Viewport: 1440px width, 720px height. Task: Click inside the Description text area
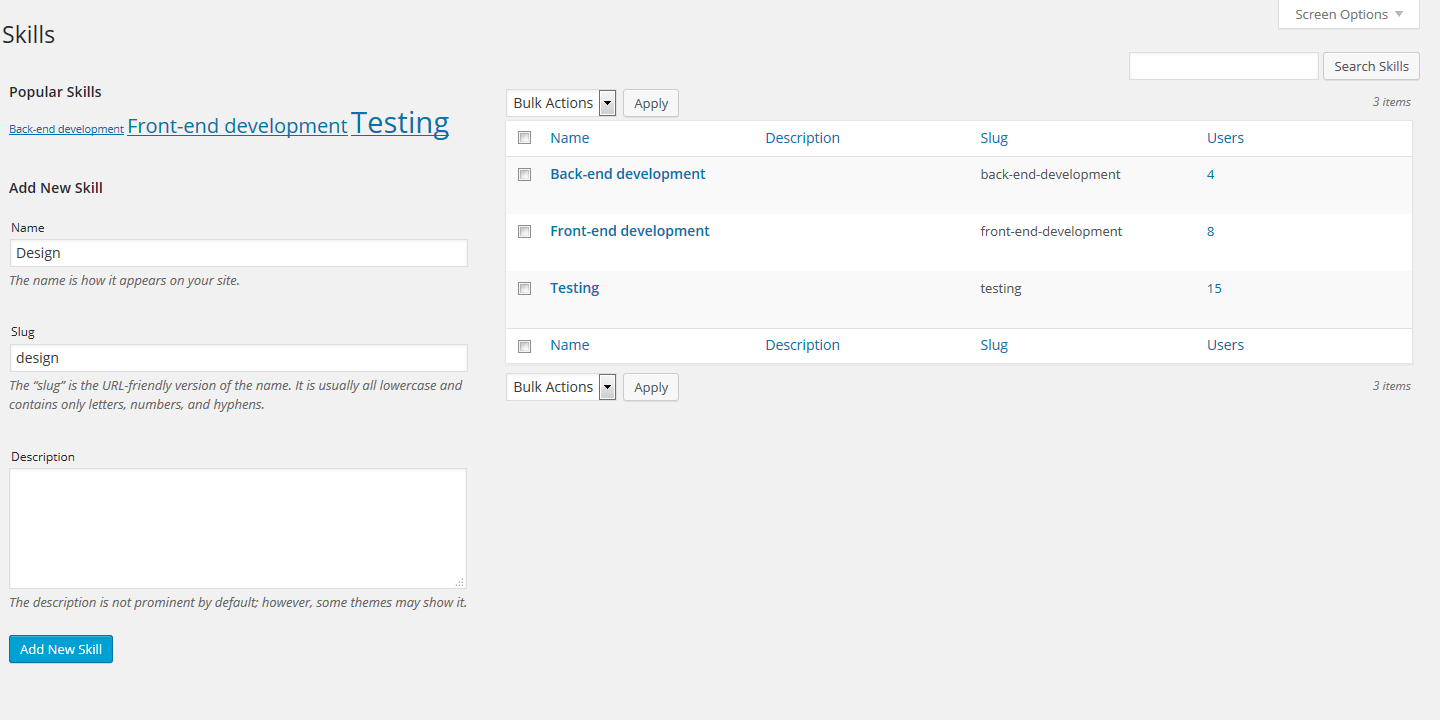[238, 528]
